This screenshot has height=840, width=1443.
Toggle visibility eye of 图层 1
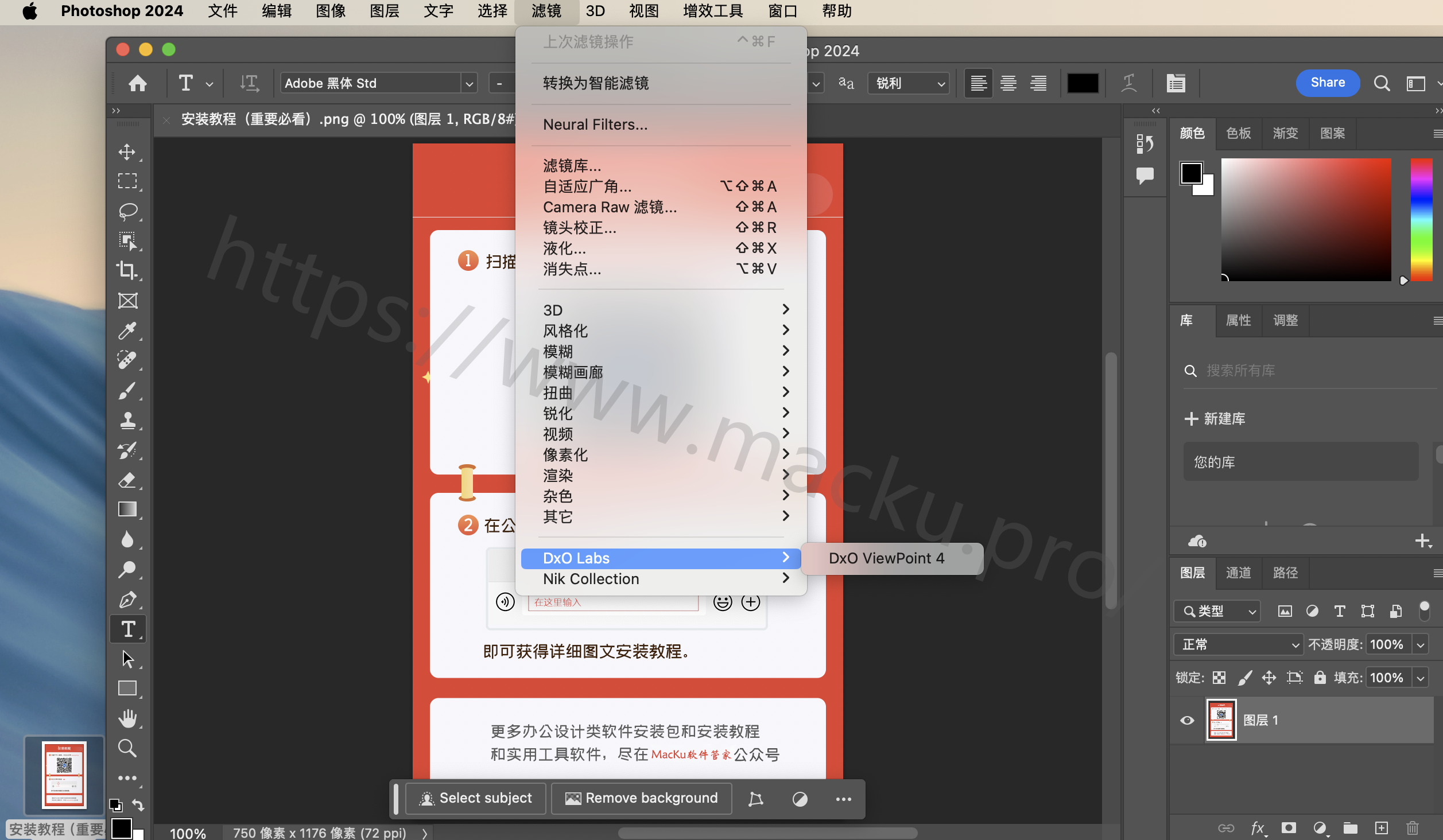pos(1187,720)
